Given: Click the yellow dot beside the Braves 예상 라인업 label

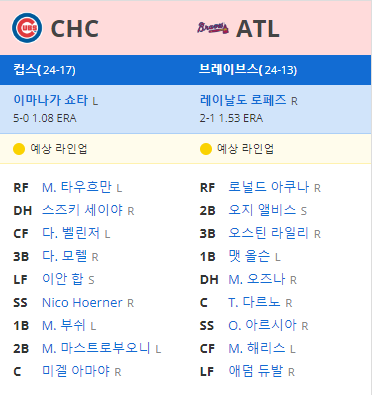Looking at the screenshot, I should (206, 149).
